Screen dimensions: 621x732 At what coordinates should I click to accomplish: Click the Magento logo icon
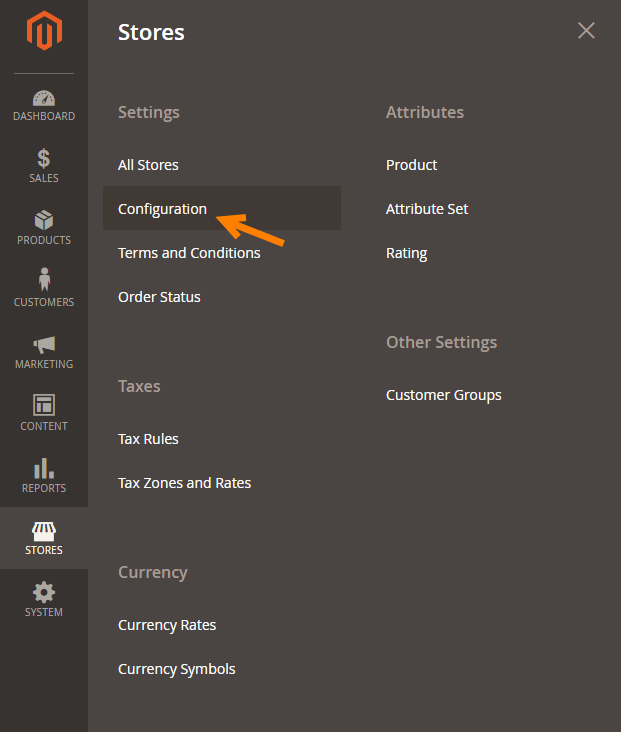(x=43, y=33)
